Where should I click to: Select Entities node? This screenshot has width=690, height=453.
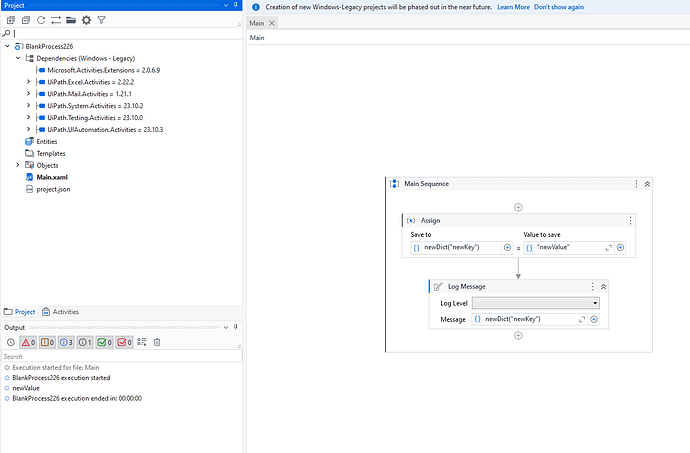coord(47,141)
